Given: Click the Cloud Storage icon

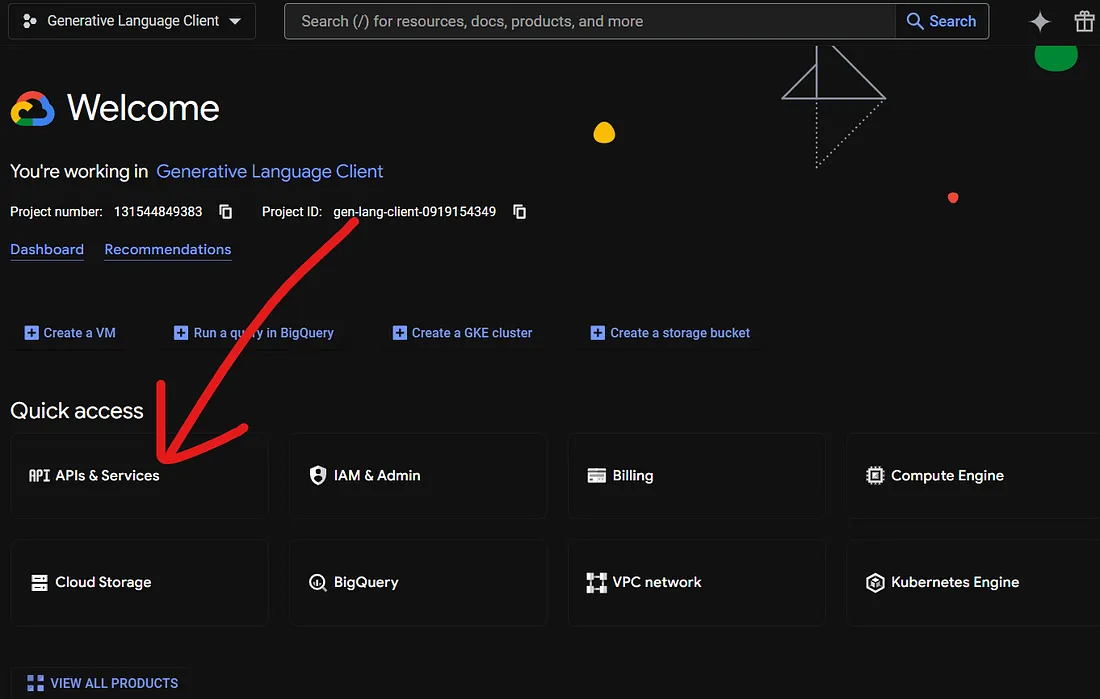Looking at the screenshot, I should coord(39,582).
